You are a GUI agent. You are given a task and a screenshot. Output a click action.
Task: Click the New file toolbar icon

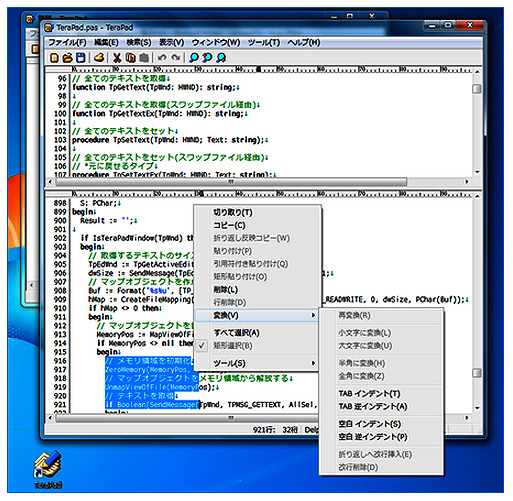(54, 58)
